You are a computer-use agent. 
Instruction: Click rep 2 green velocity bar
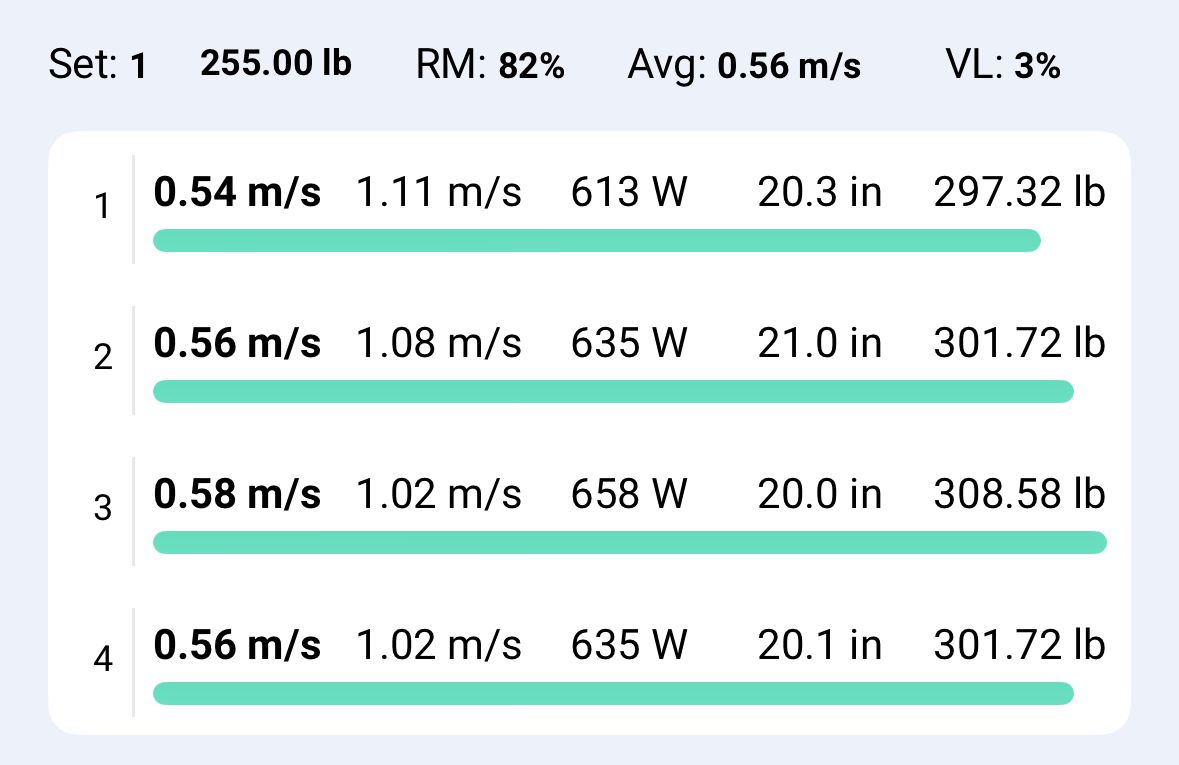point(614,392)
